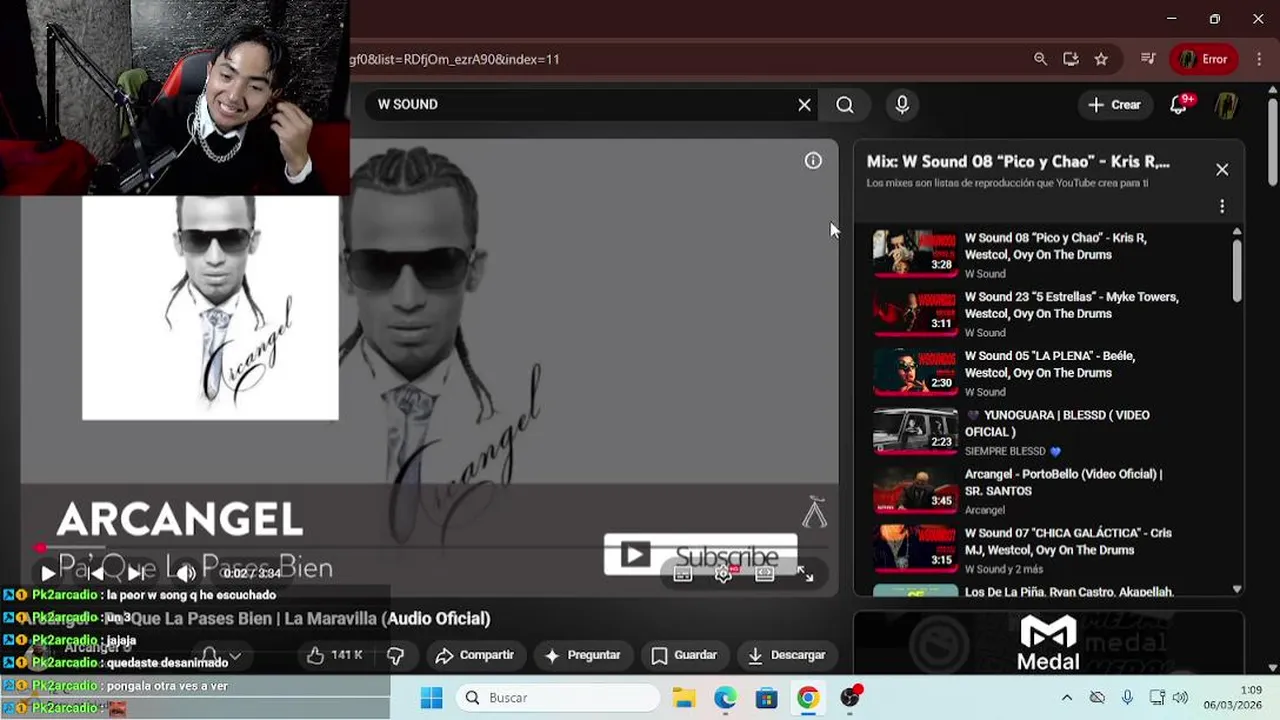Image resolution: width=1280 pixels, height=720 pixels.
Task: Bookmark this page with the star
Action: pyautogui.click(x=1101, y=59)
